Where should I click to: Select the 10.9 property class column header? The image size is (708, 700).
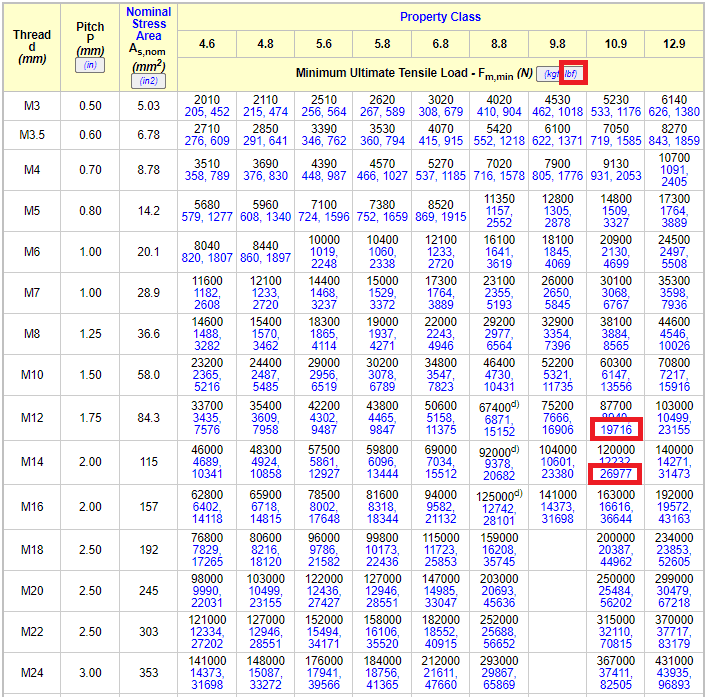point(616,44)
